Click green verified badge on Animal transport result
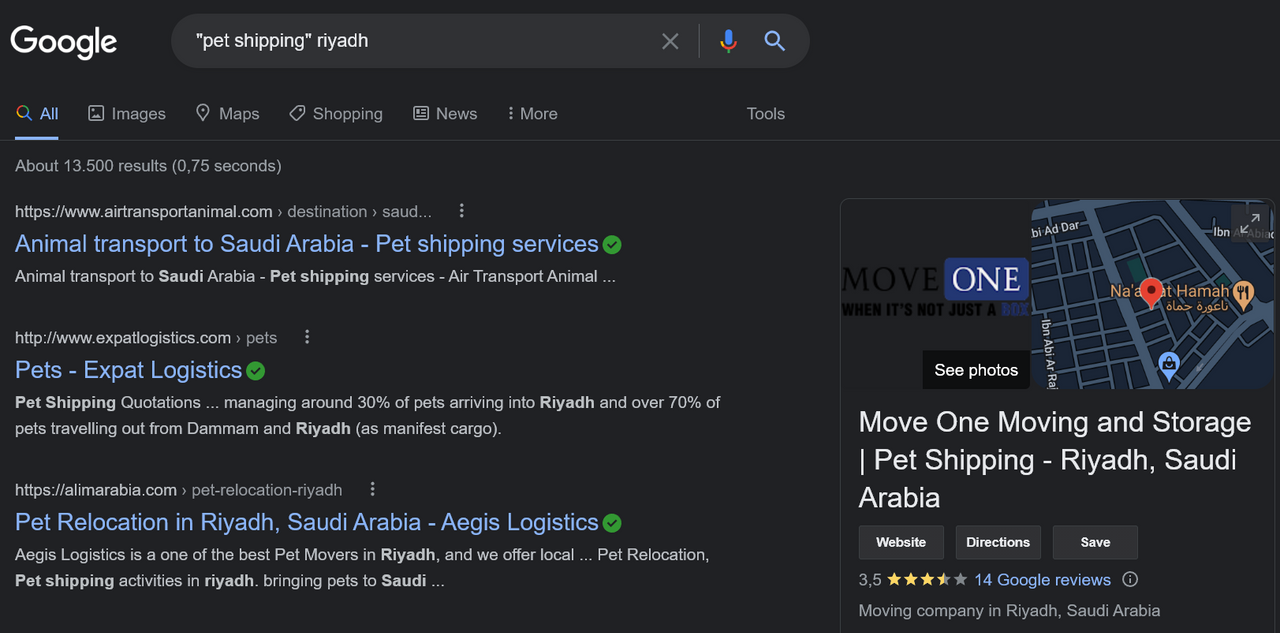Viewport: 1280px width, 633px height. click(x=612, y=244)
